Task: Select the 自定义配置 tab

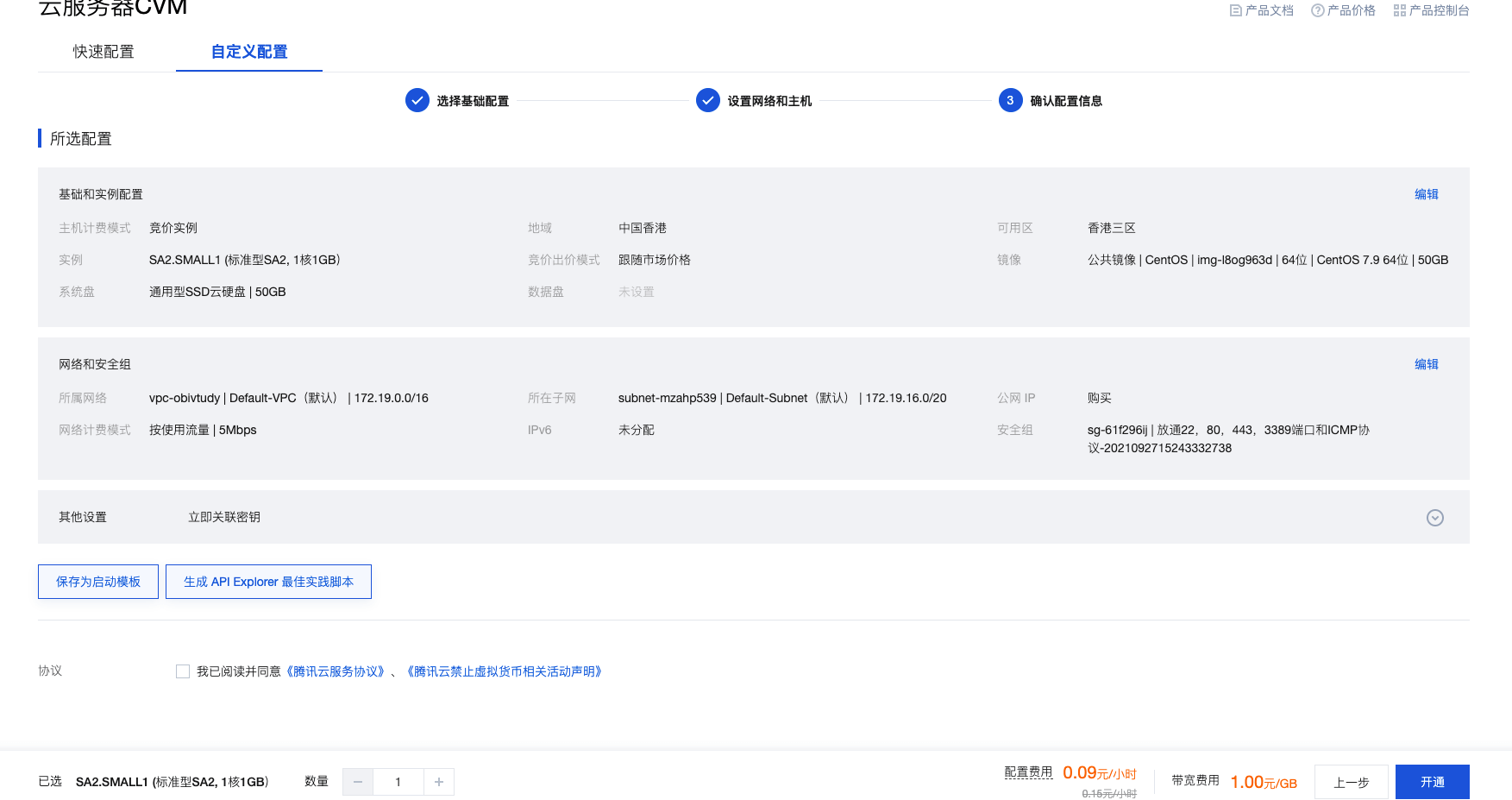Action: (x=249, y=52)
